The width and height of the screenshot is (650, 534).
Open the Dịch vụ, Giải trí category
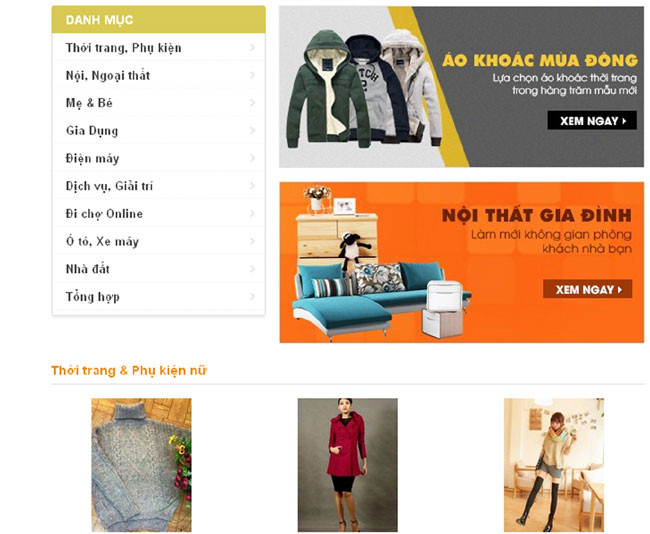pos(159,186)
